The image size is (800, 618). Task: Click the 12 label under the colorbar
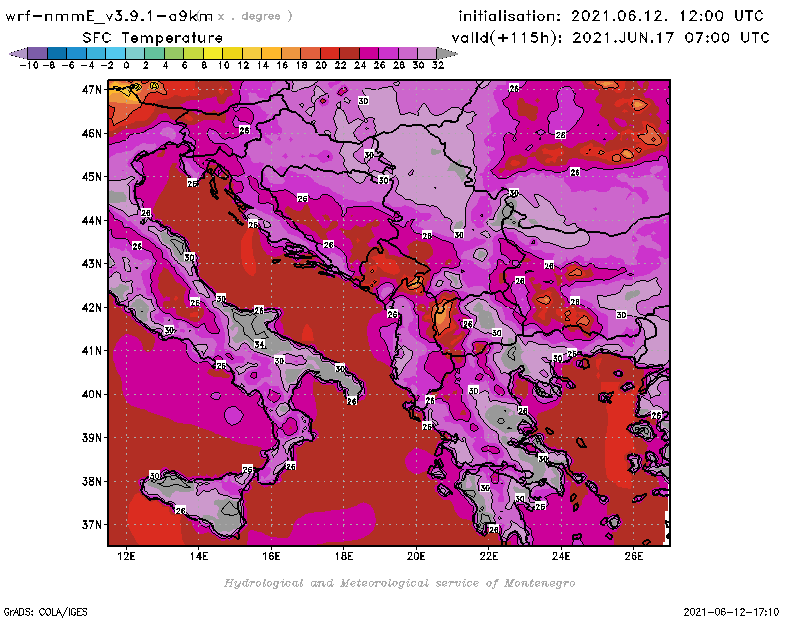243,65
